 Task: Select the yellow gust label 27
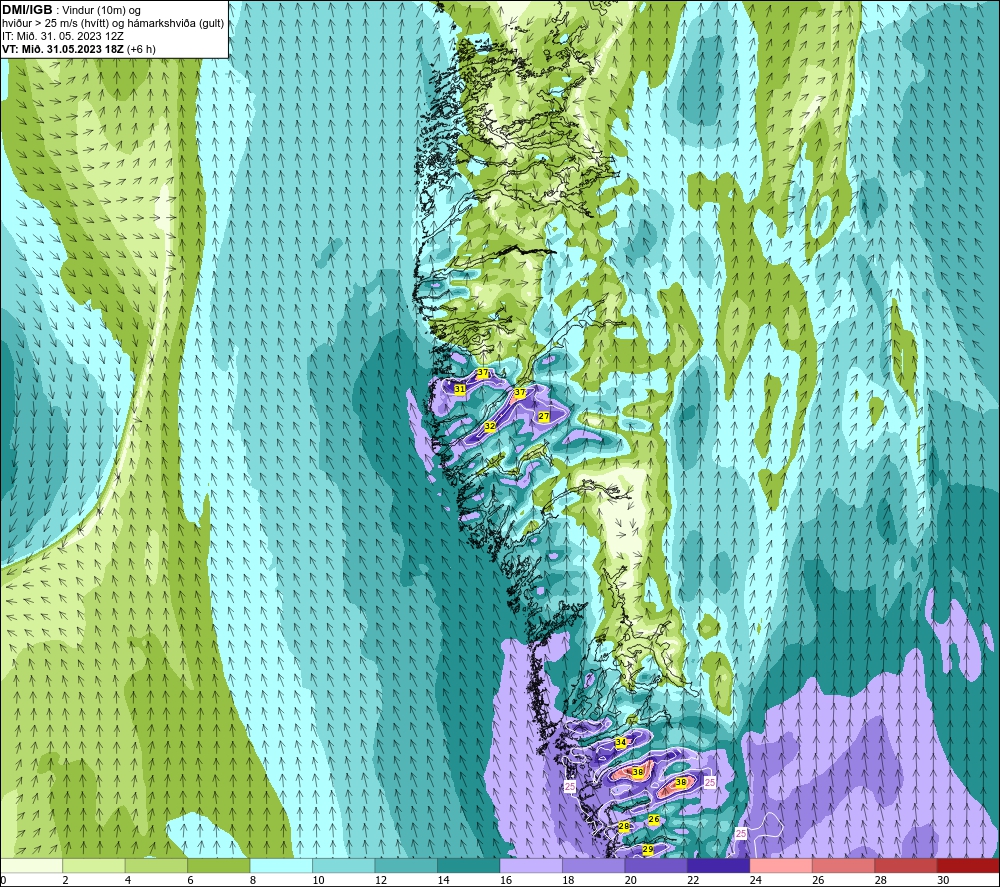point(544,416)
